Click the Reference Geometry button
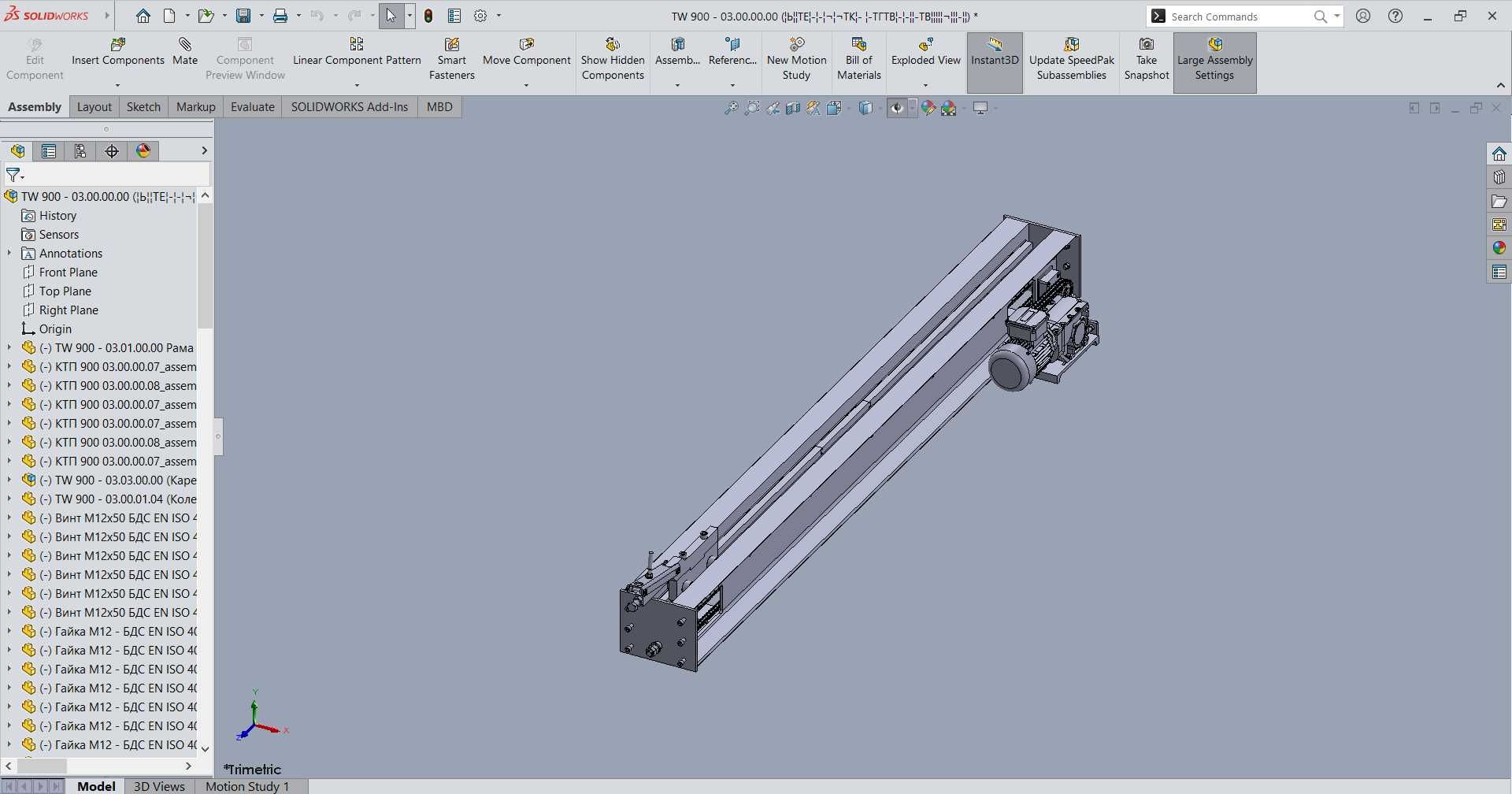The width and height of the screenshot is (1512, 794). (x=732, y=52)
